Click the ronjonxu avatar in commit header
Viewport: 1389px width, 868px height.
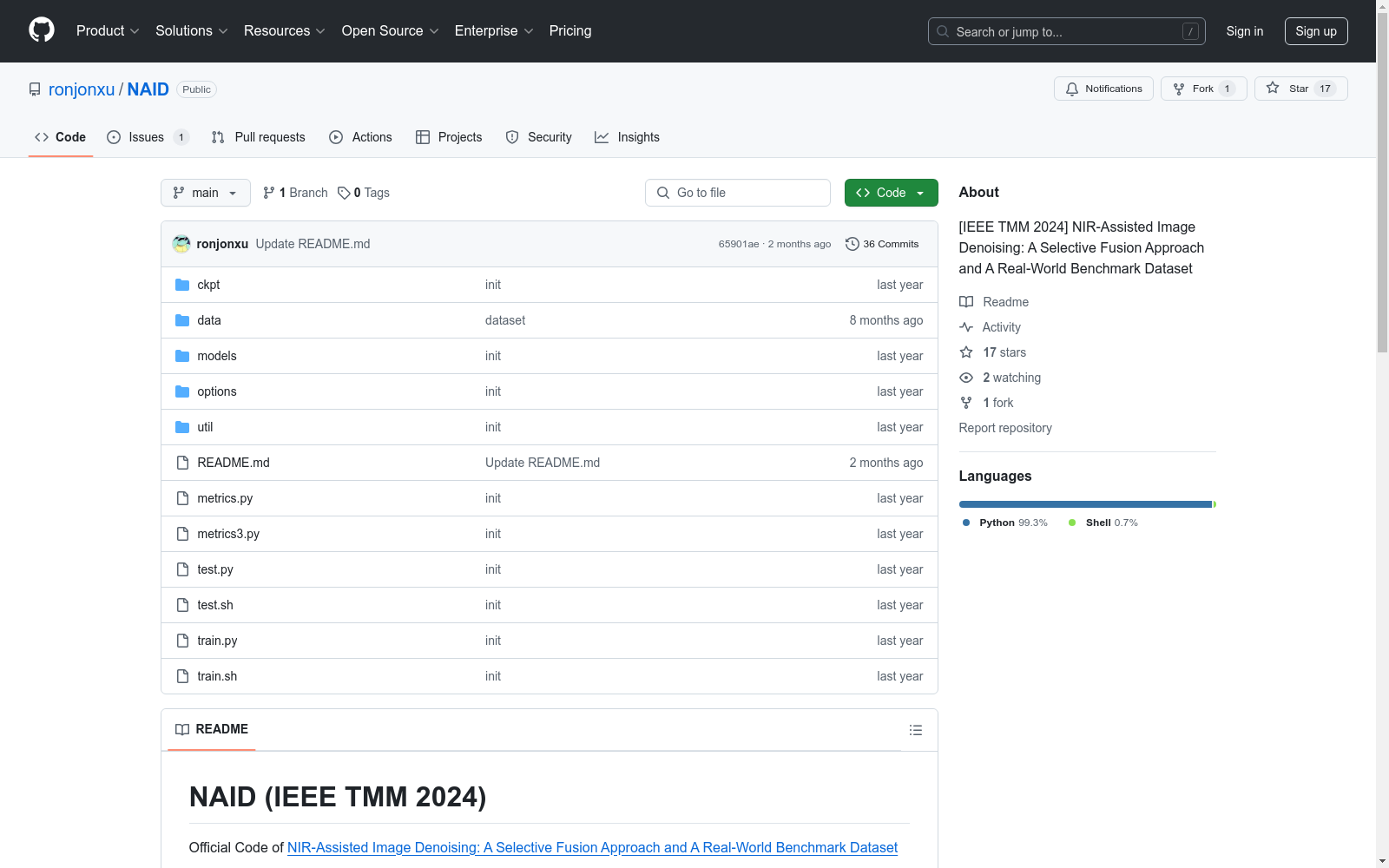181,244
